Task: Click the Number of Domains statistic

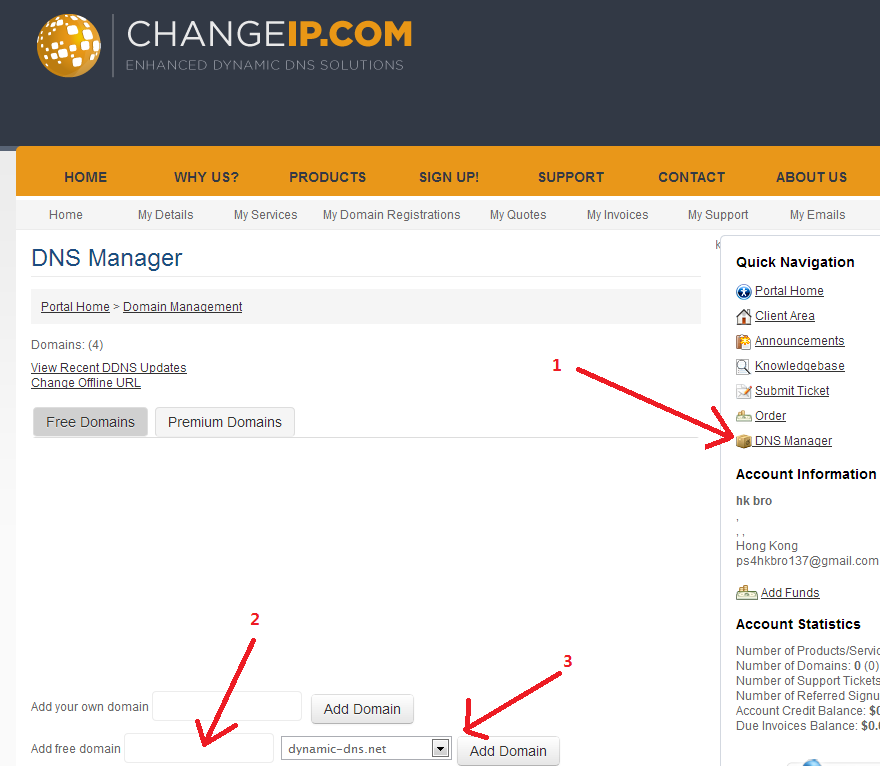Action: [807, 666]
